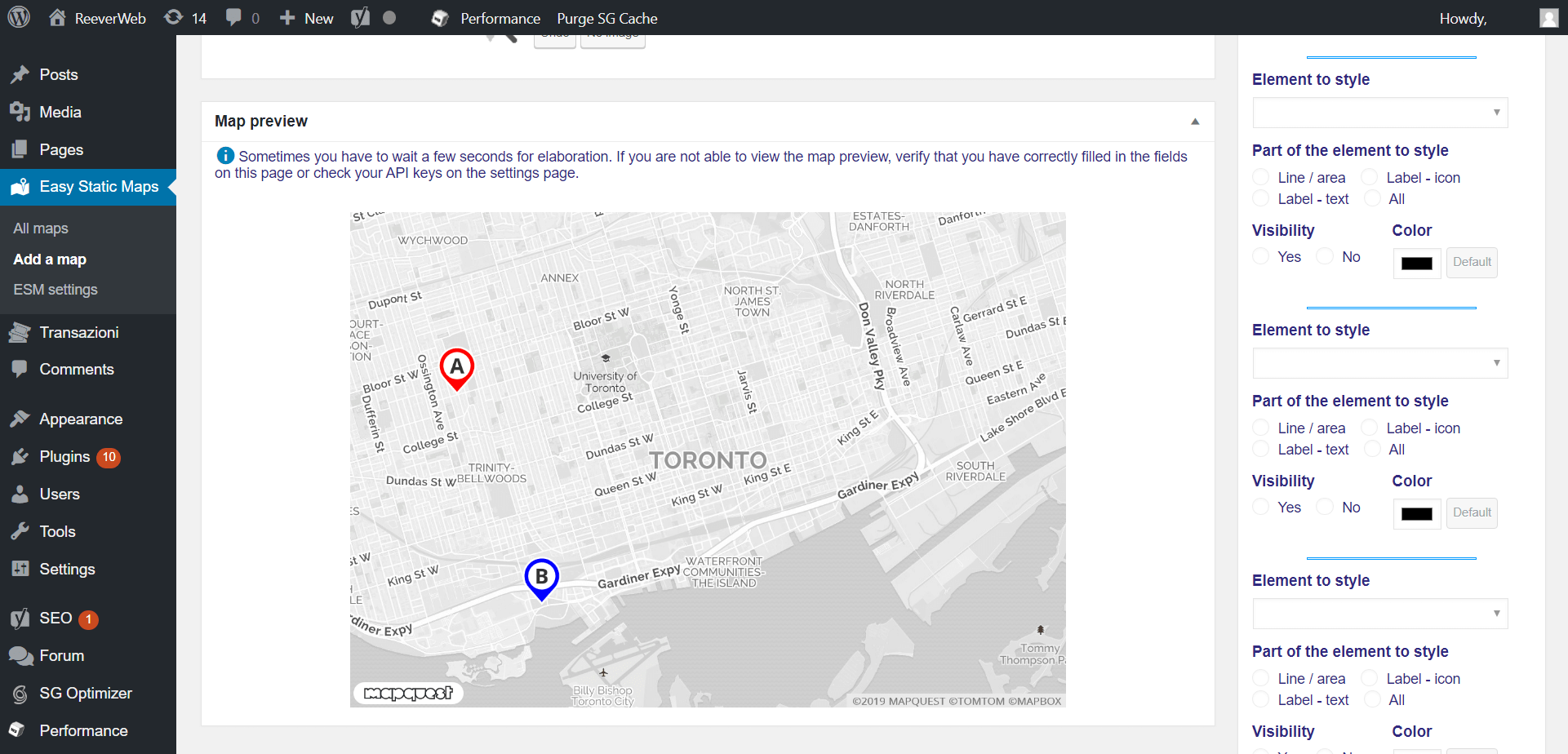The image size is (1568, 754).
Task: Set first block Visibility to Yes
Action: pos(1261,256)
